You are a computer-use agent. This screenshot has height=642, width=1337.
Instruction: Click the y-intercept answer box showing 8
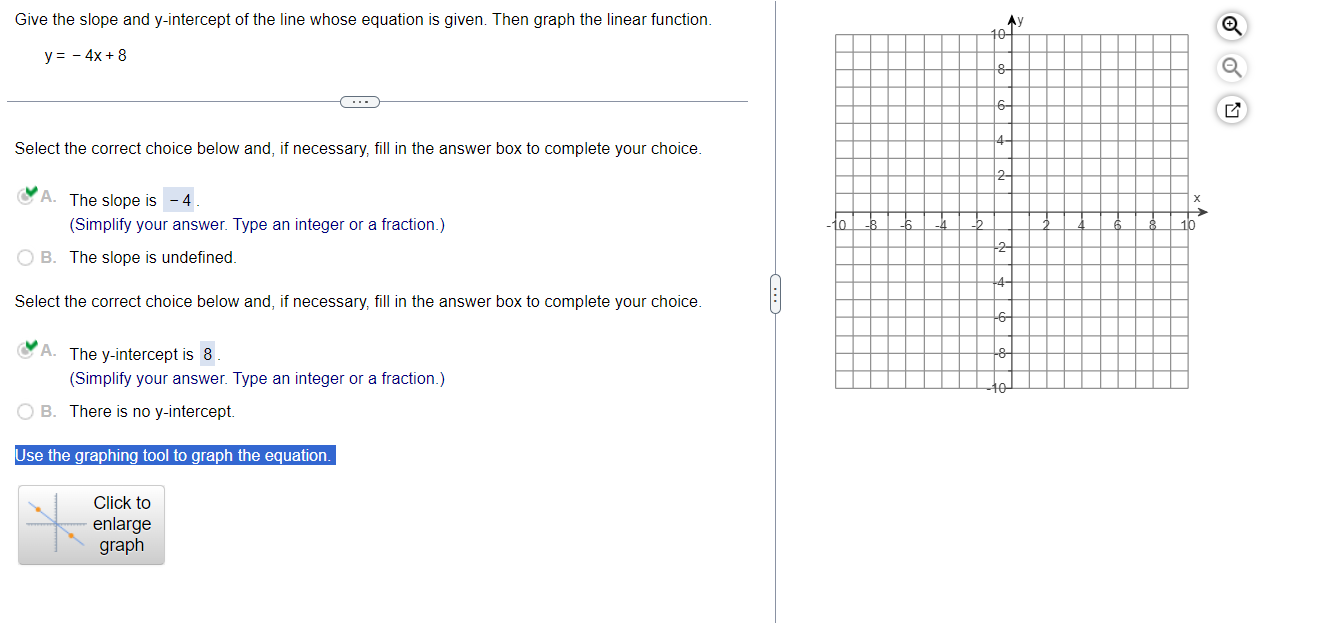tap(207, 353)
